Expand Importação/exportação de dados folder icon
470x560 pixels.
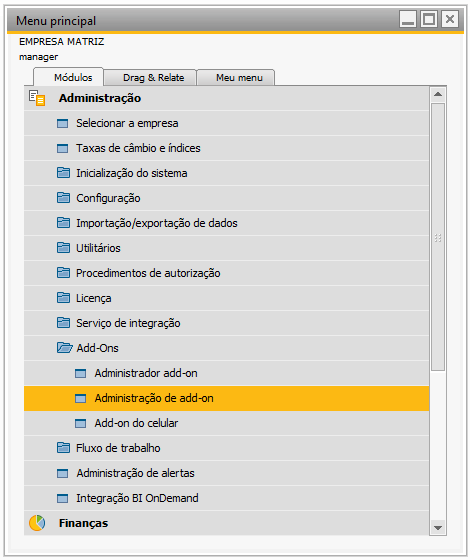point(63,223)
